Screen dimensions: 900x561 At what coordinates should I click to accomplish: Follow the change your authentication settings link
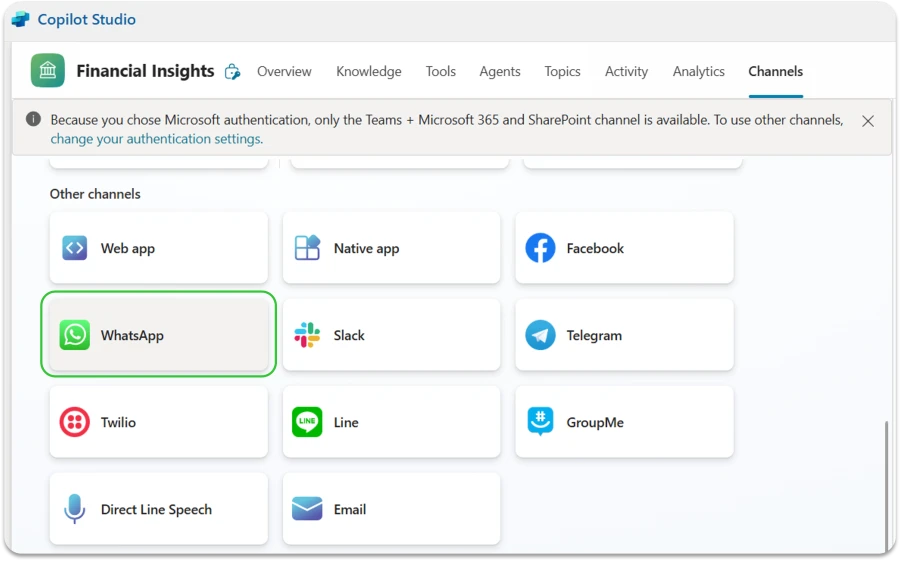(156, 139)
